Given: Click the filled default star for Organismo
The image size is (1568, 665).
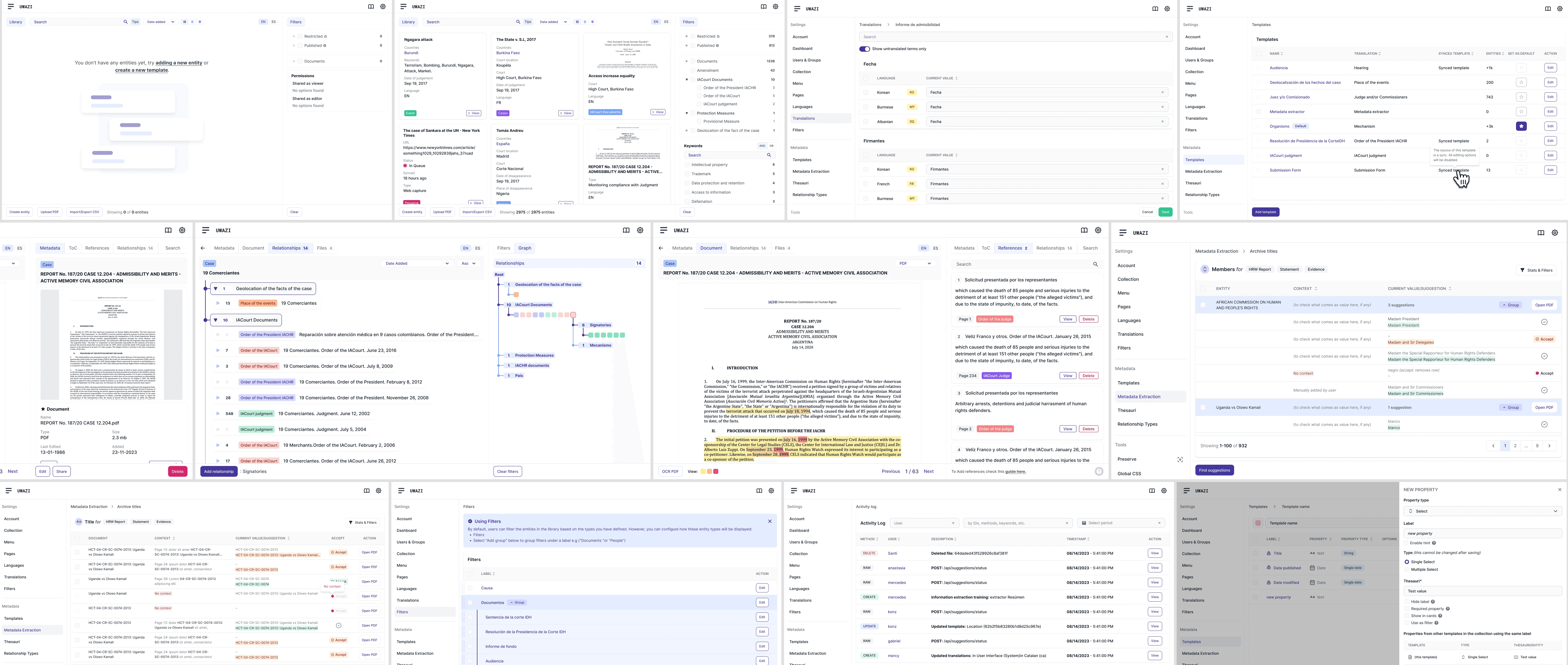Looking at the screenshot, I should coord(1521,126).
